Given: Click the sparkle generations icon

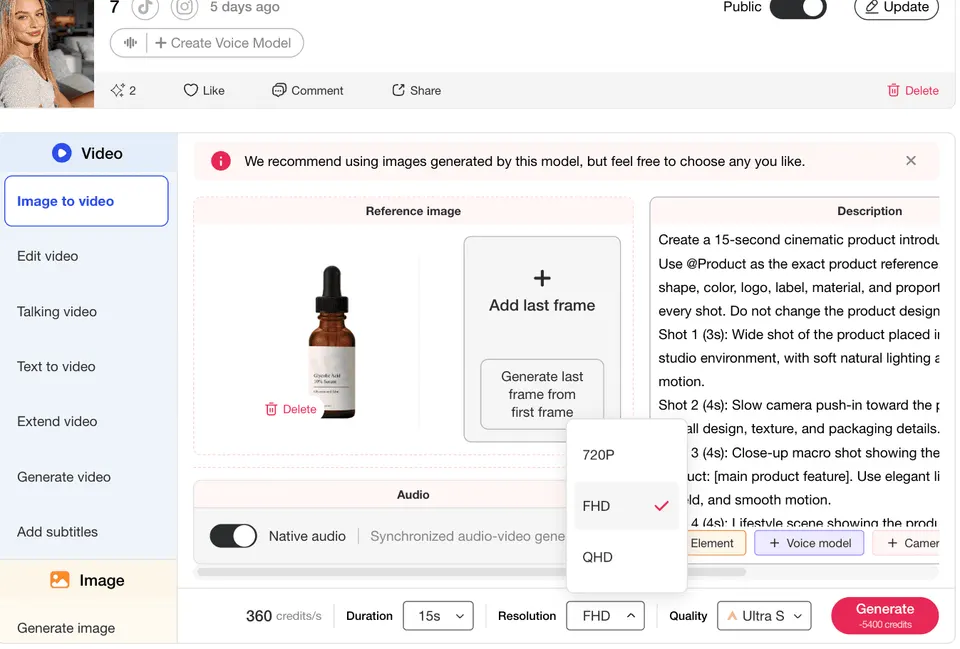Looking at the screenshot, I should tap(118, 91).
